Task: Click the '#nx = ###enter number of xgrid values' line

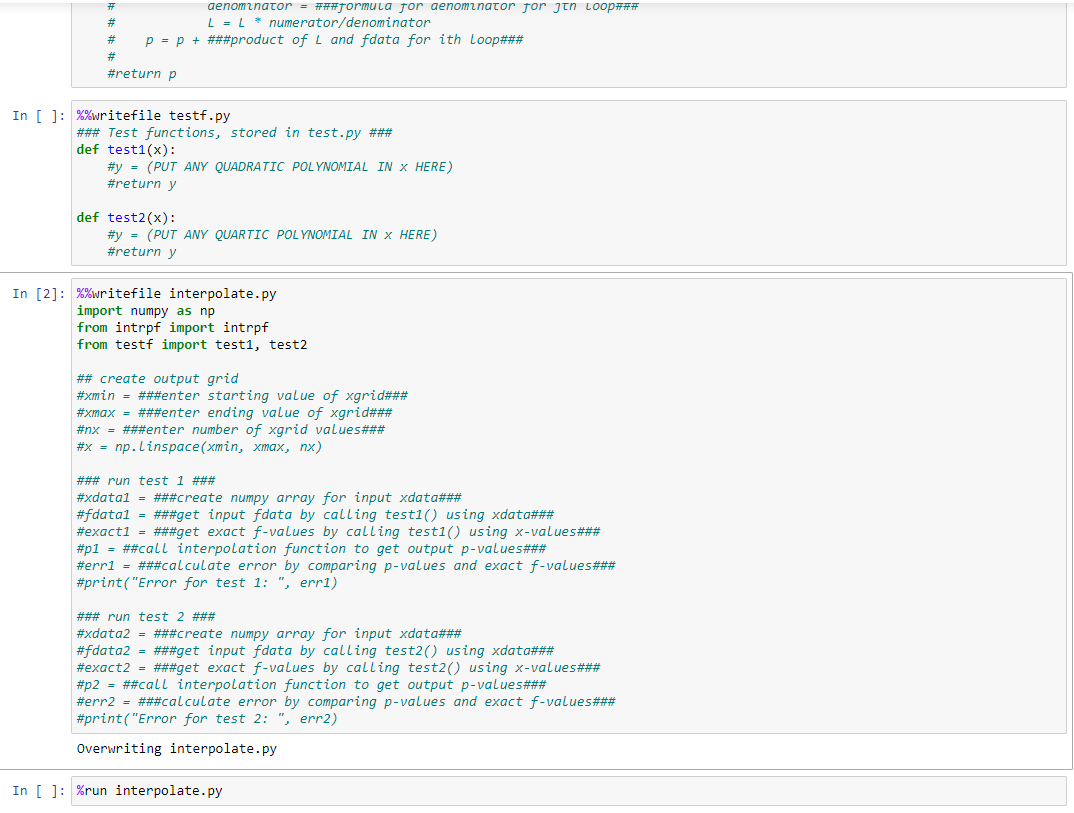Action: pyautogui.click(x=231, y=430)
